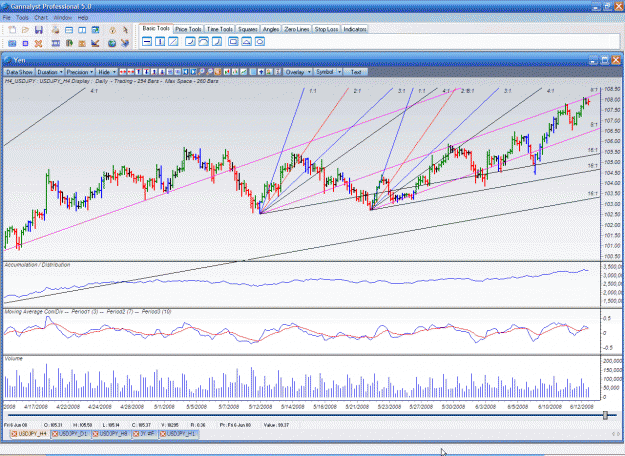Image resolution: width=625 pixels, height=456 pixels.
Task: Open the Symbol dropdown
Action: pyautogui.click(x=328, y=72)
